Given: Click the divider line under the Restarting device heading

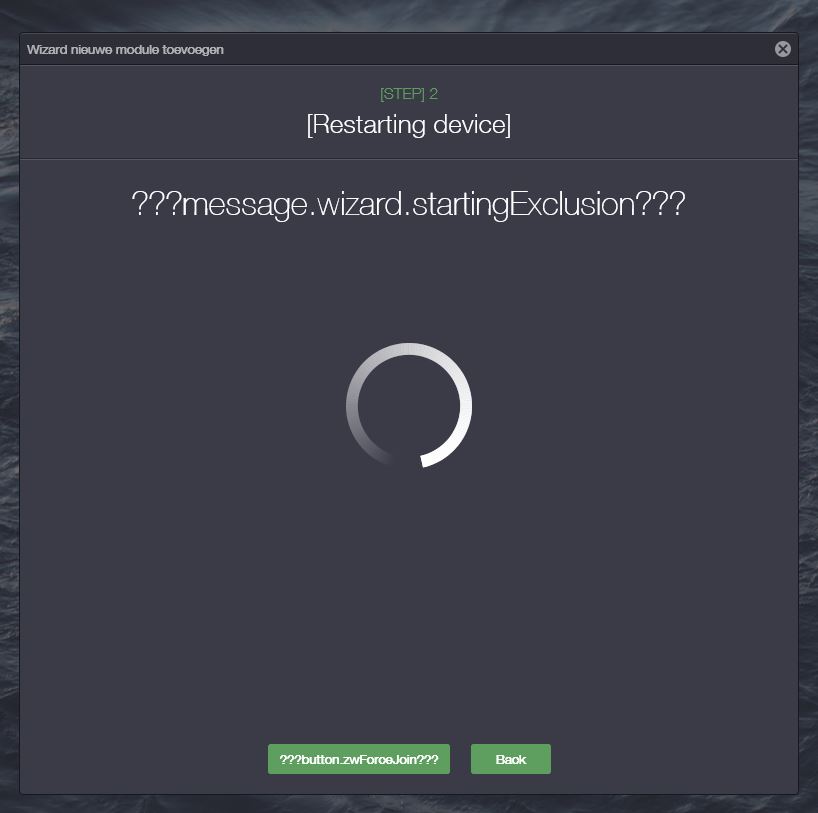Looking at the screenshot, I should [x=409, y=159].
